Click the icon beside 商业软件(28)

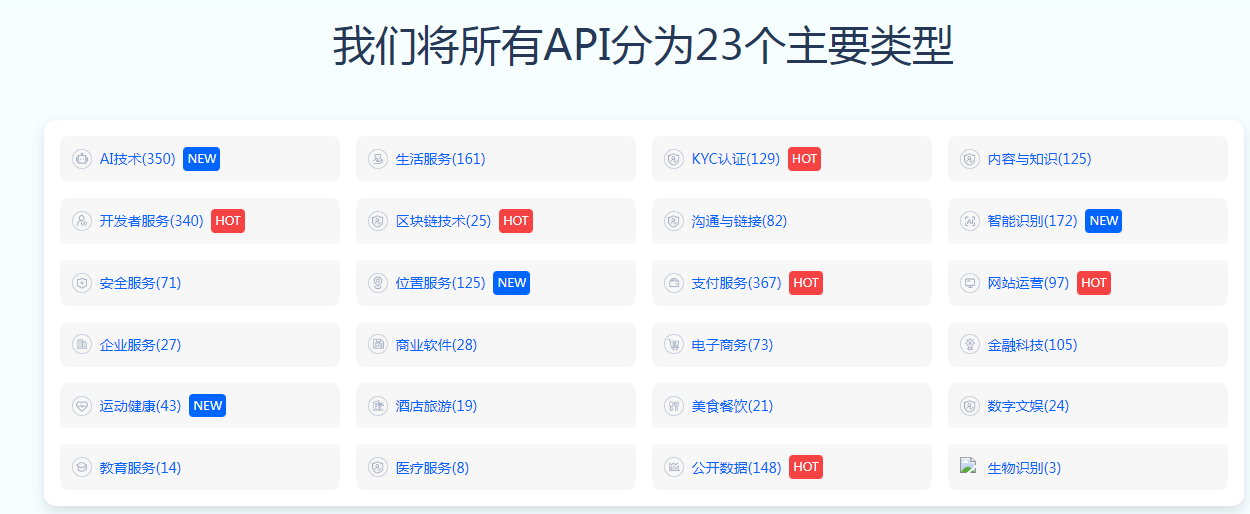pos(378,345)
